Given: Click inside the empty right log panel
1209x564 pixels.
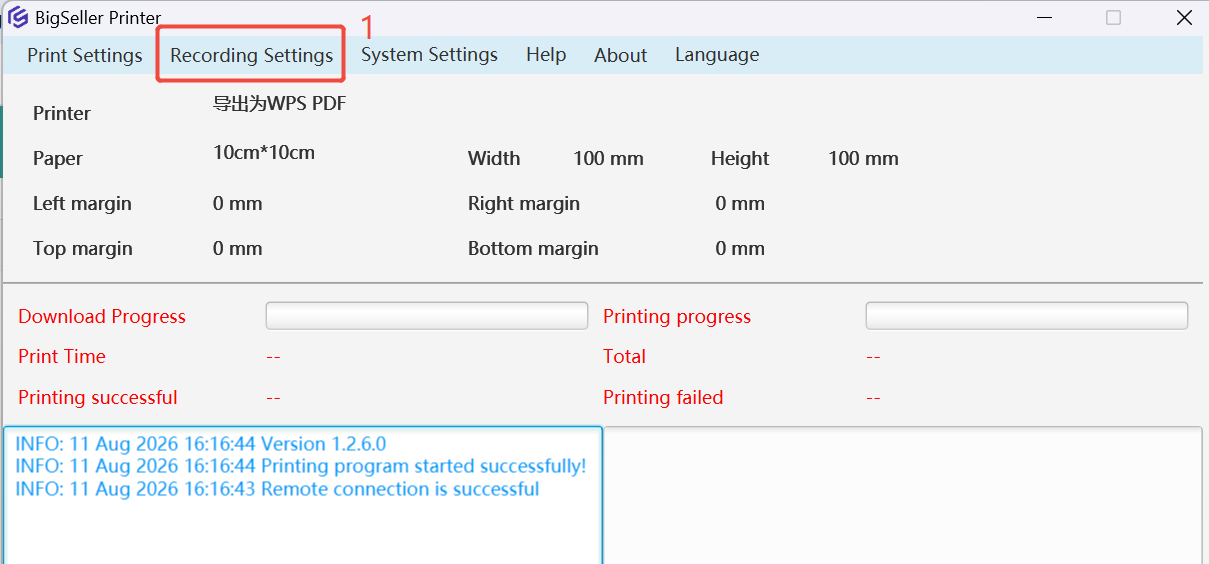Looking at the screenshot, I should coord(903,495).
